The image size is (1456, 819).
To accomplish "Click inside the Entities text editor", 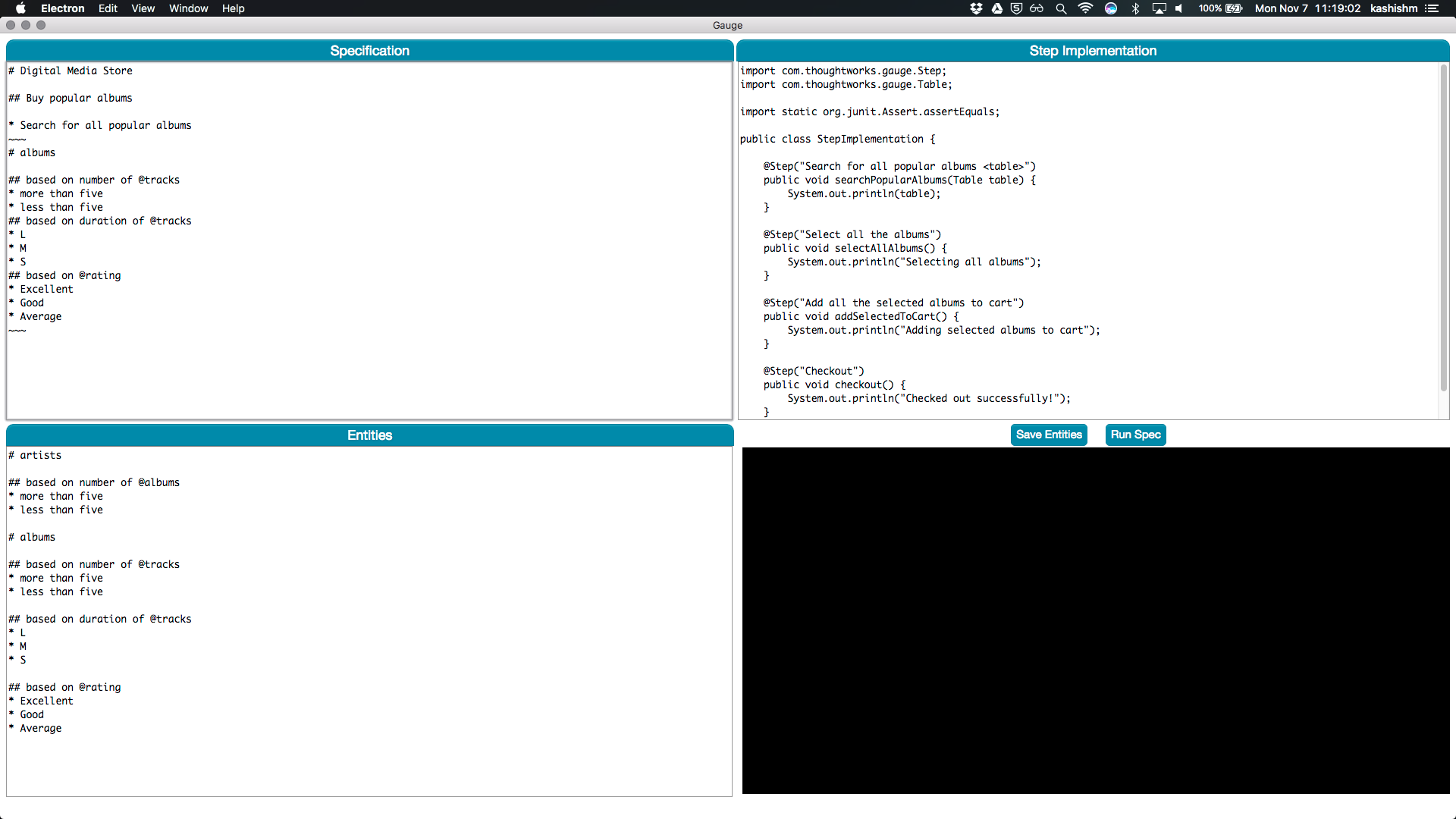I will click(369, 758).
